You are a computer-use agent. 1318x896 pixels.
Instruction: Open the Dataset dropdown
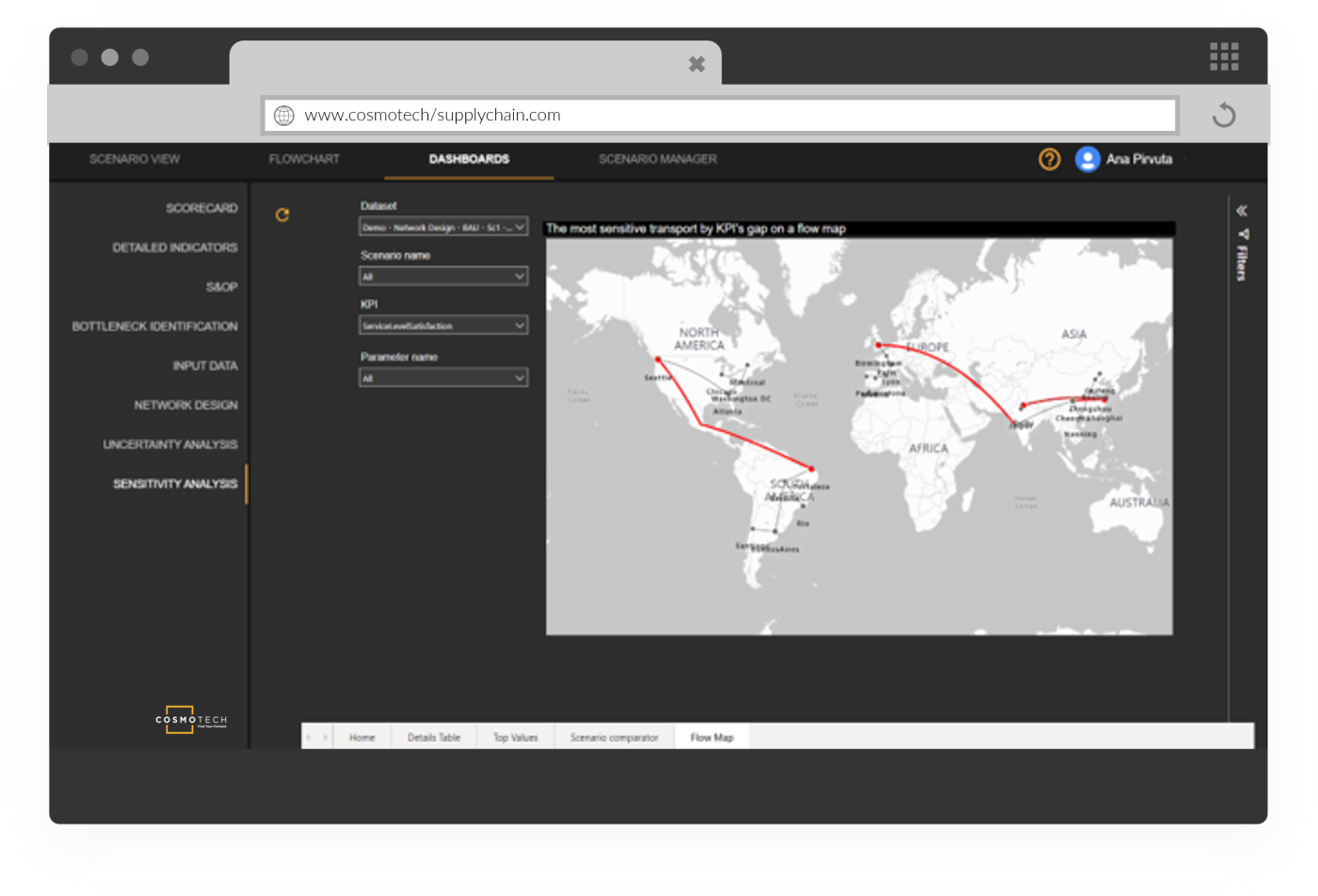(443, 228)
